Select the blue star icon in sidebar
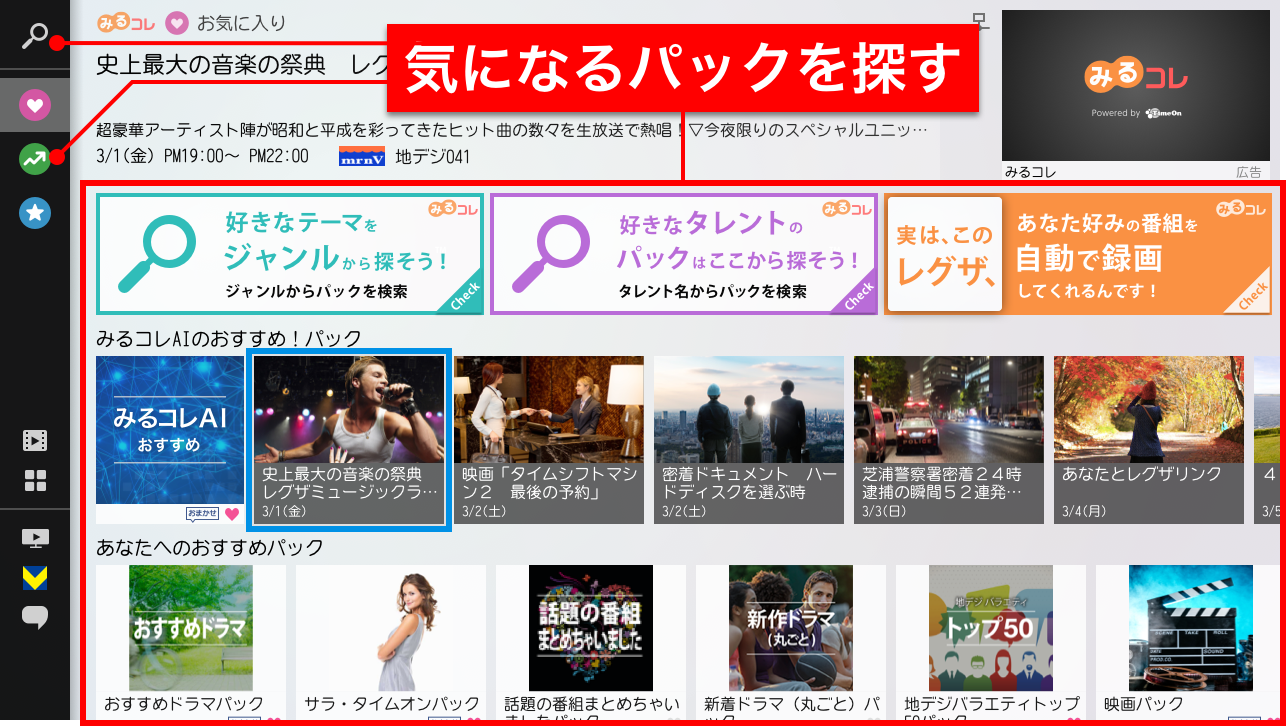This screenshot has width=1286, height=726. 35,212
